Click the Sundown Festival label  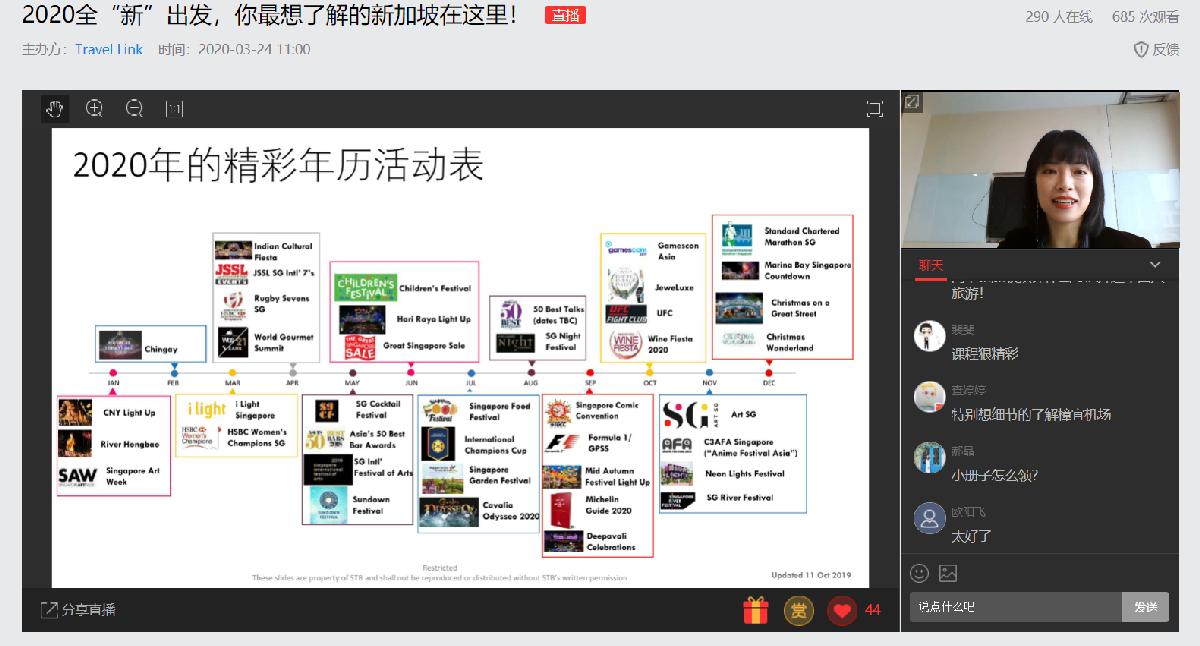(371, 504)
